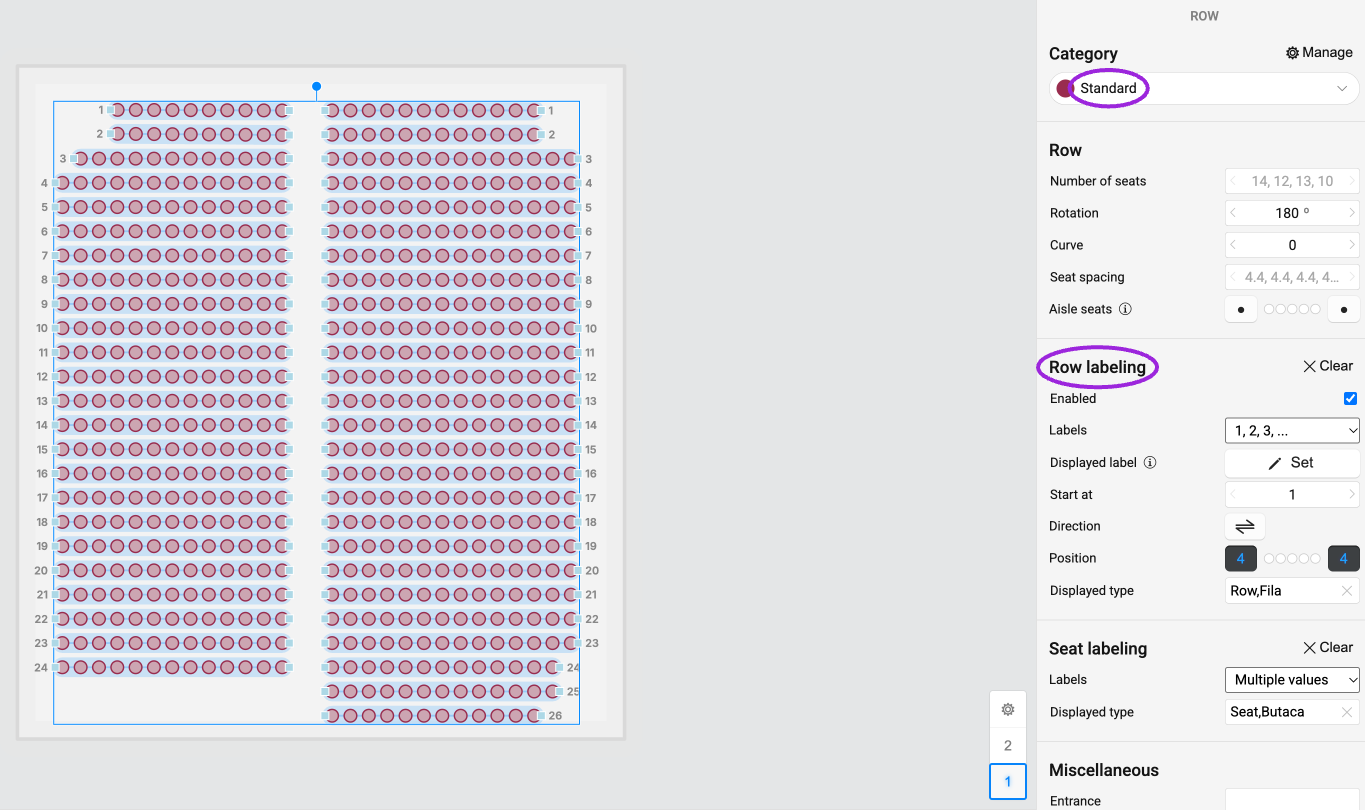Open the Manage categories gear

tap(1292, 53)
